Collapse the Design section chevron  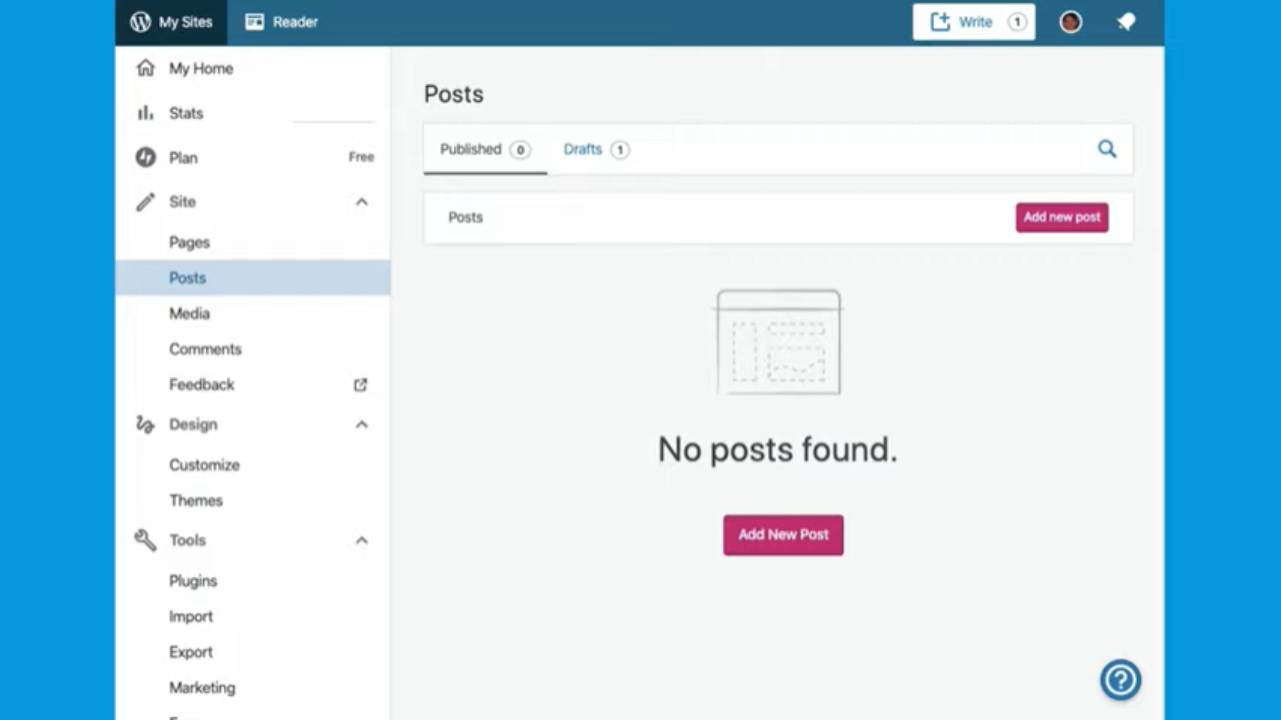click(x=361, y=425)
